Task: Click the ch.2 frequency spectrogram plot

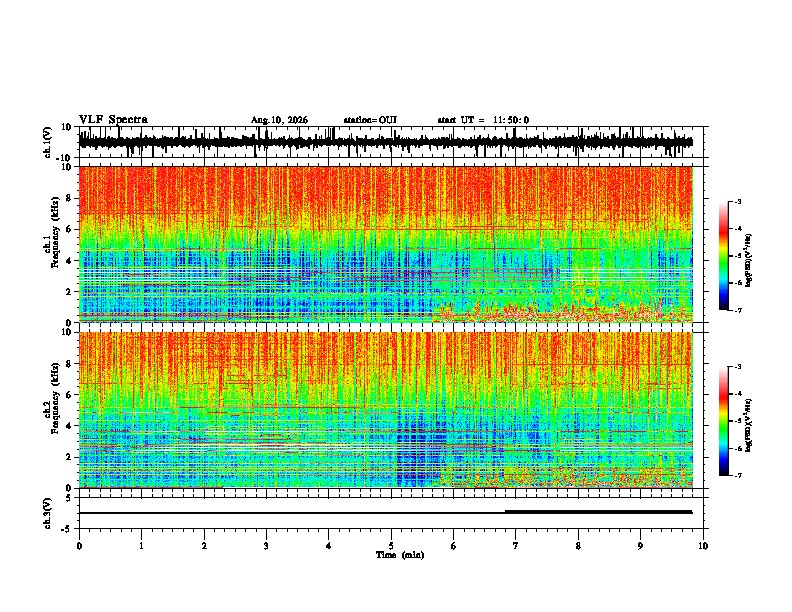Action: 390,410
